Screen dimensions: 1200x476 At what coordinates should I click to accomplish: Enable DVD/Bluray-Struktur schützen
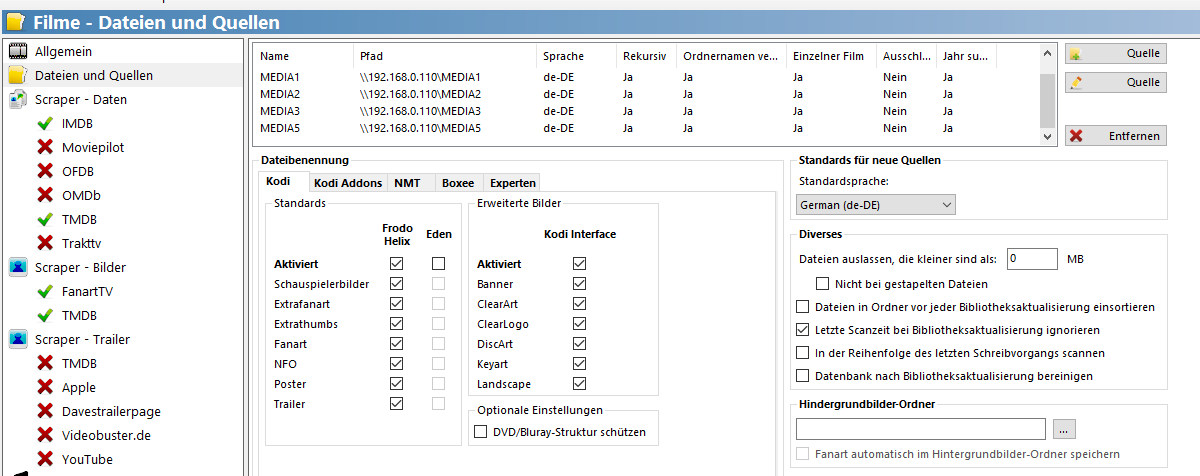coord(481,433)
